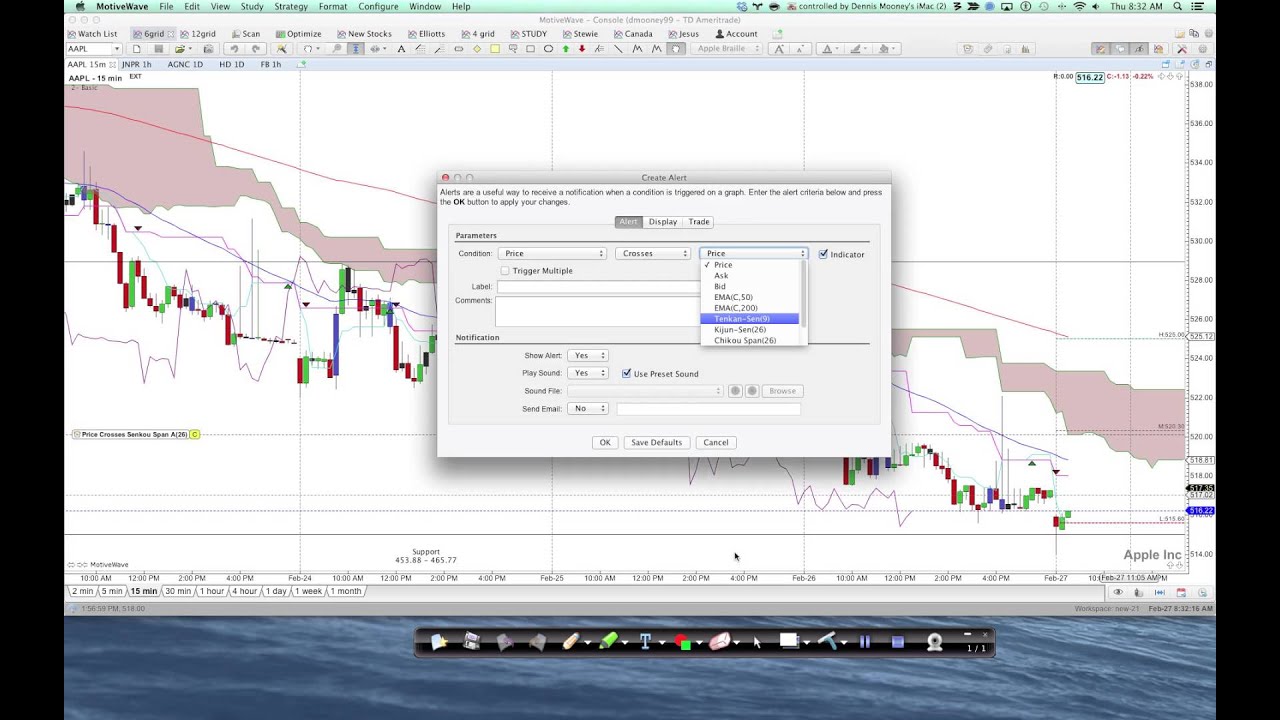Select the 30 min timeframe button

click(178, 591)
